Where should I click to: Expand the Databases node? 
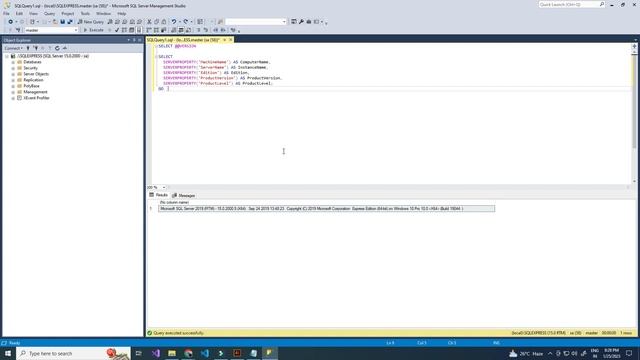point(13,62)
